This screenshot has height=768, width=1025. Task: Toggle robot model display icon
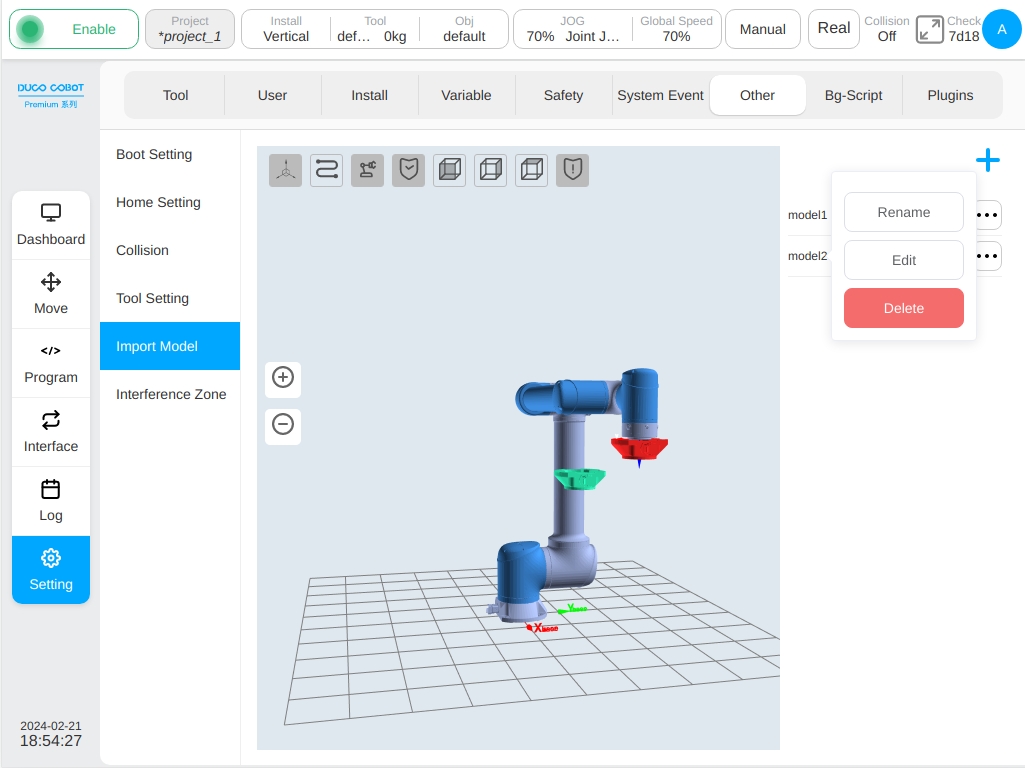coord(367,171)
